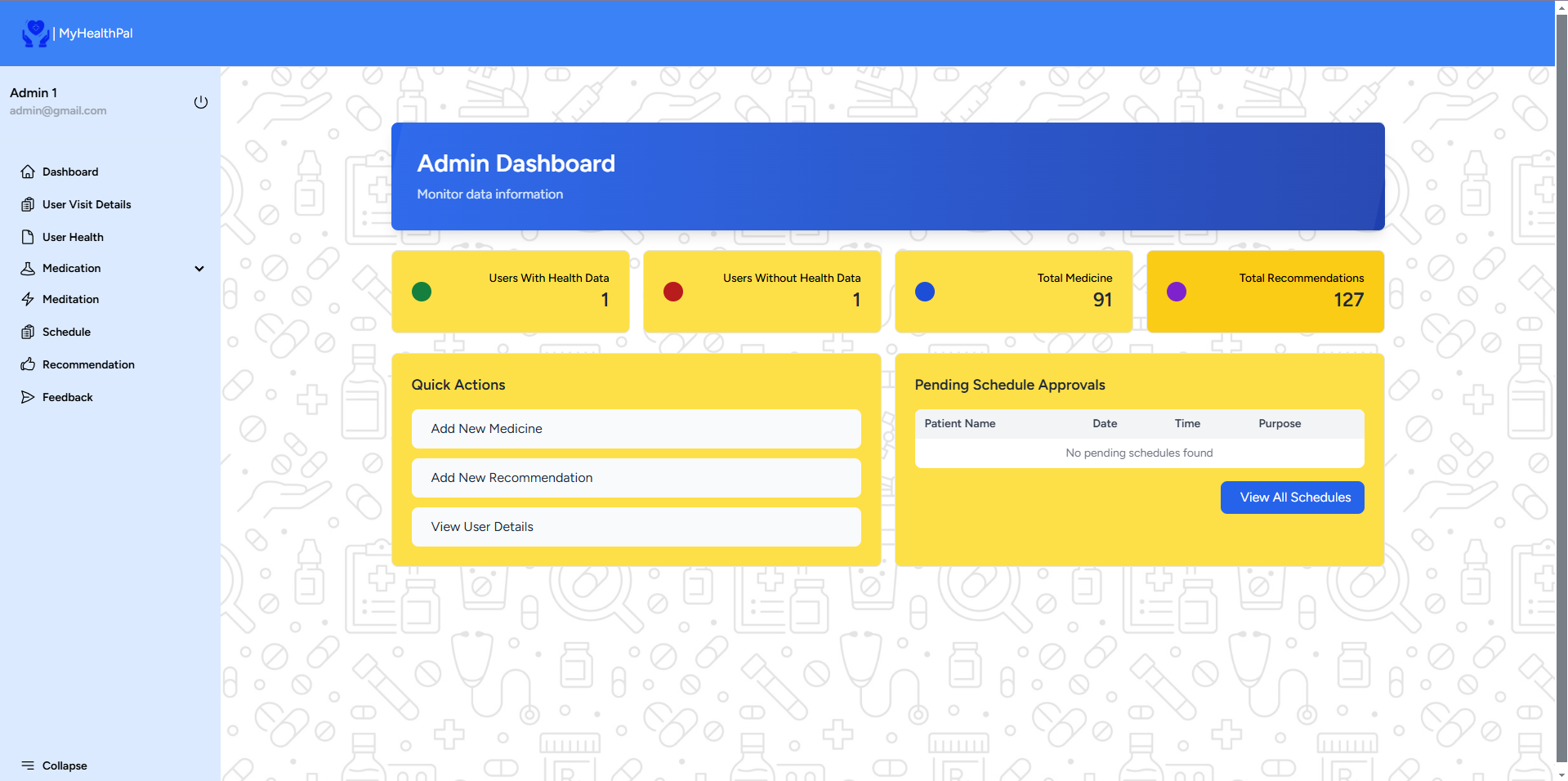
Task: Click the green Users With Health Data dot
Action: pos(422,292)
